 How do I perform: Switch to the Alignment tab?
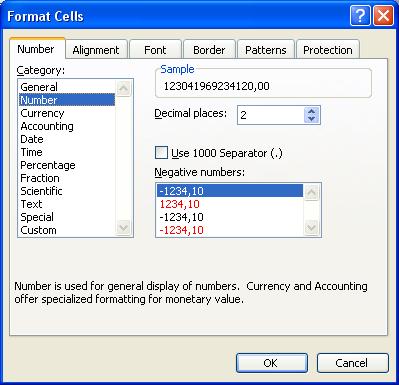point(96,50)
